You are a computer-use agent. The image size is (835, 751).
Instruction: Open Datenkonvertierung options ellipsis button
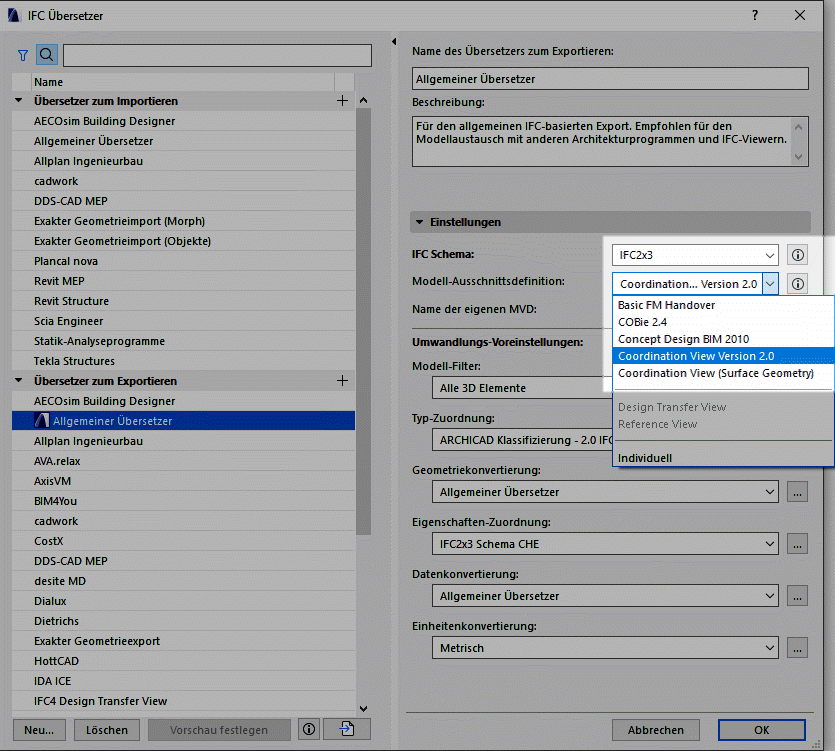(797, 596)
